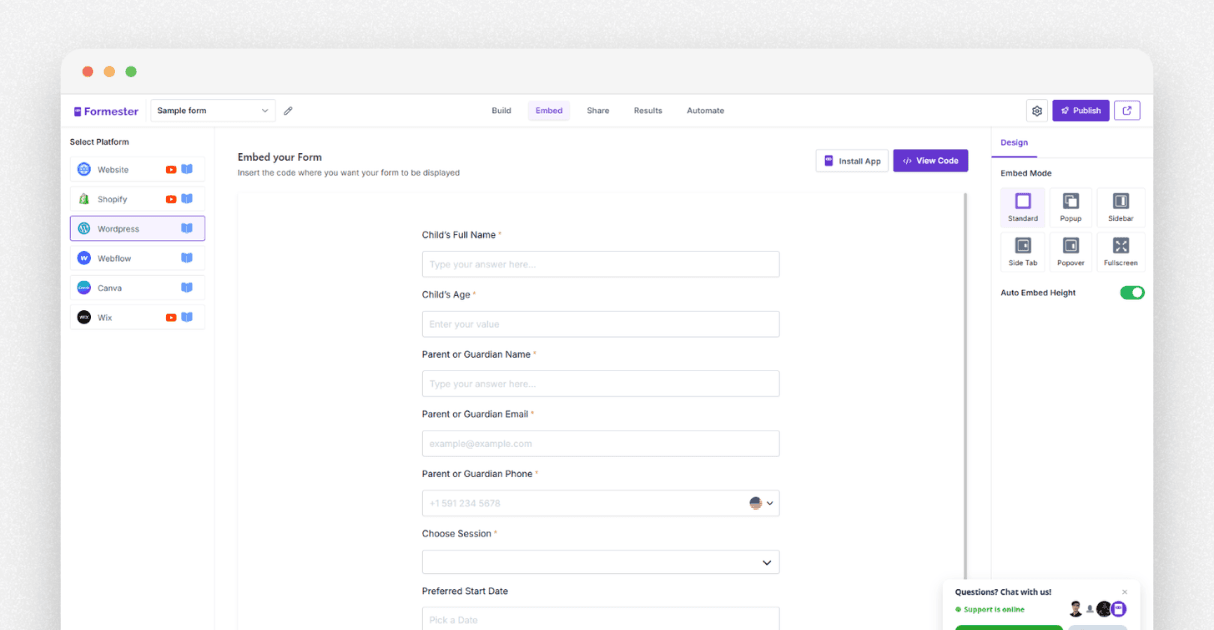Select the Popover embed mode
This screenshot has height=630, width=1214.
click(1071, 251)
